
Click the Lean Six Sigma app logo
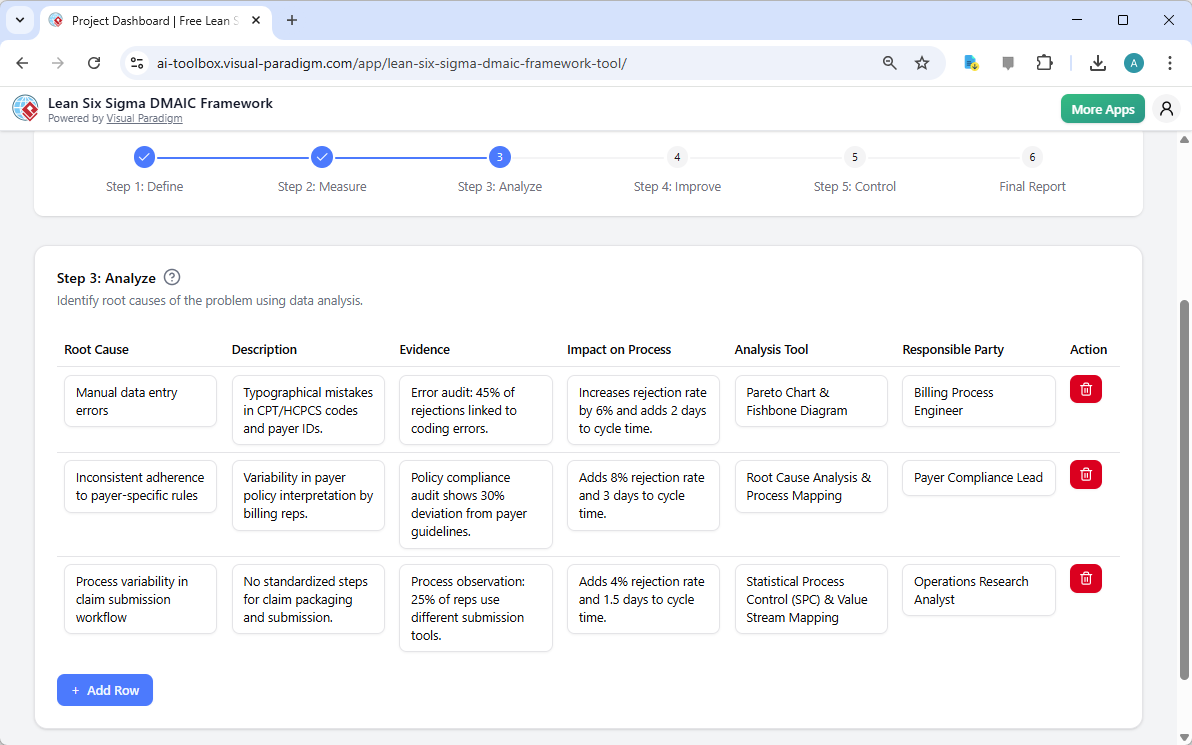point(24,108)
